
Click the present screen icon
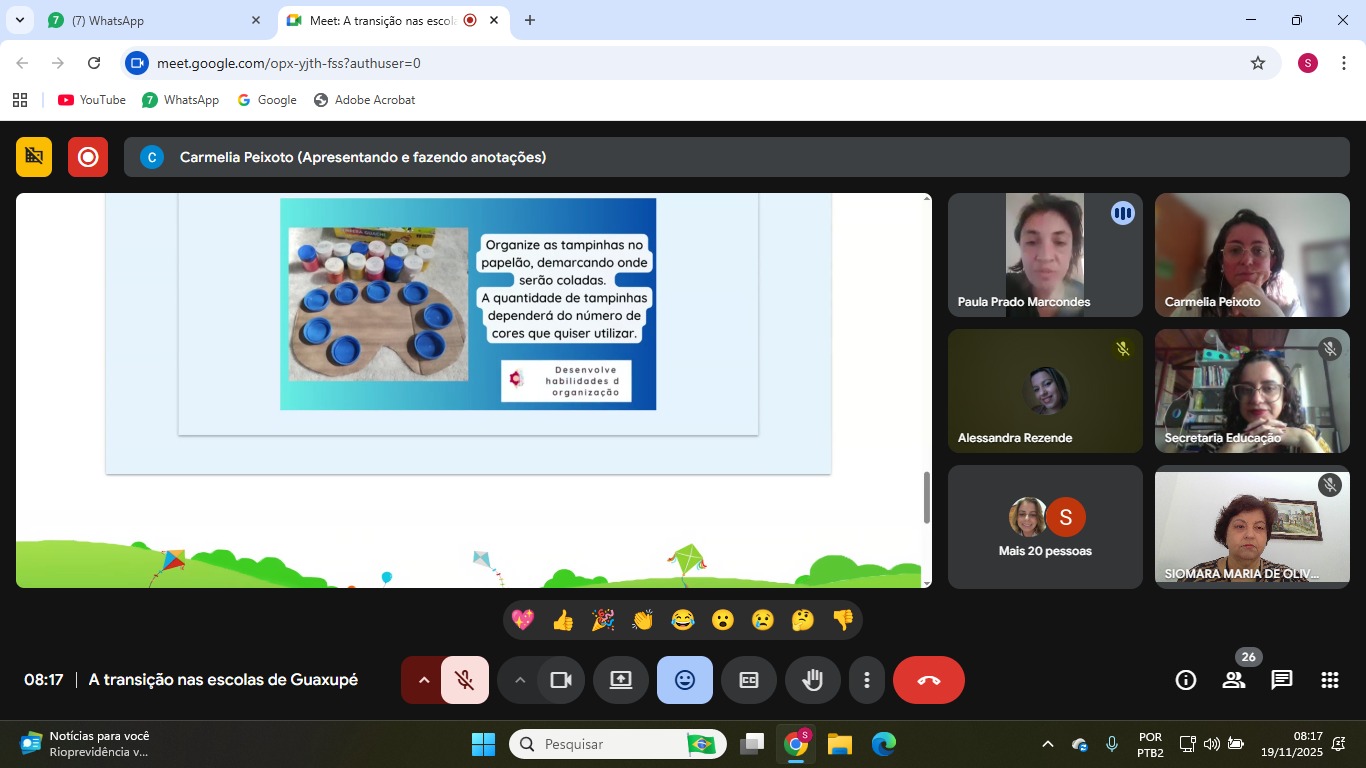pos(620,680)
